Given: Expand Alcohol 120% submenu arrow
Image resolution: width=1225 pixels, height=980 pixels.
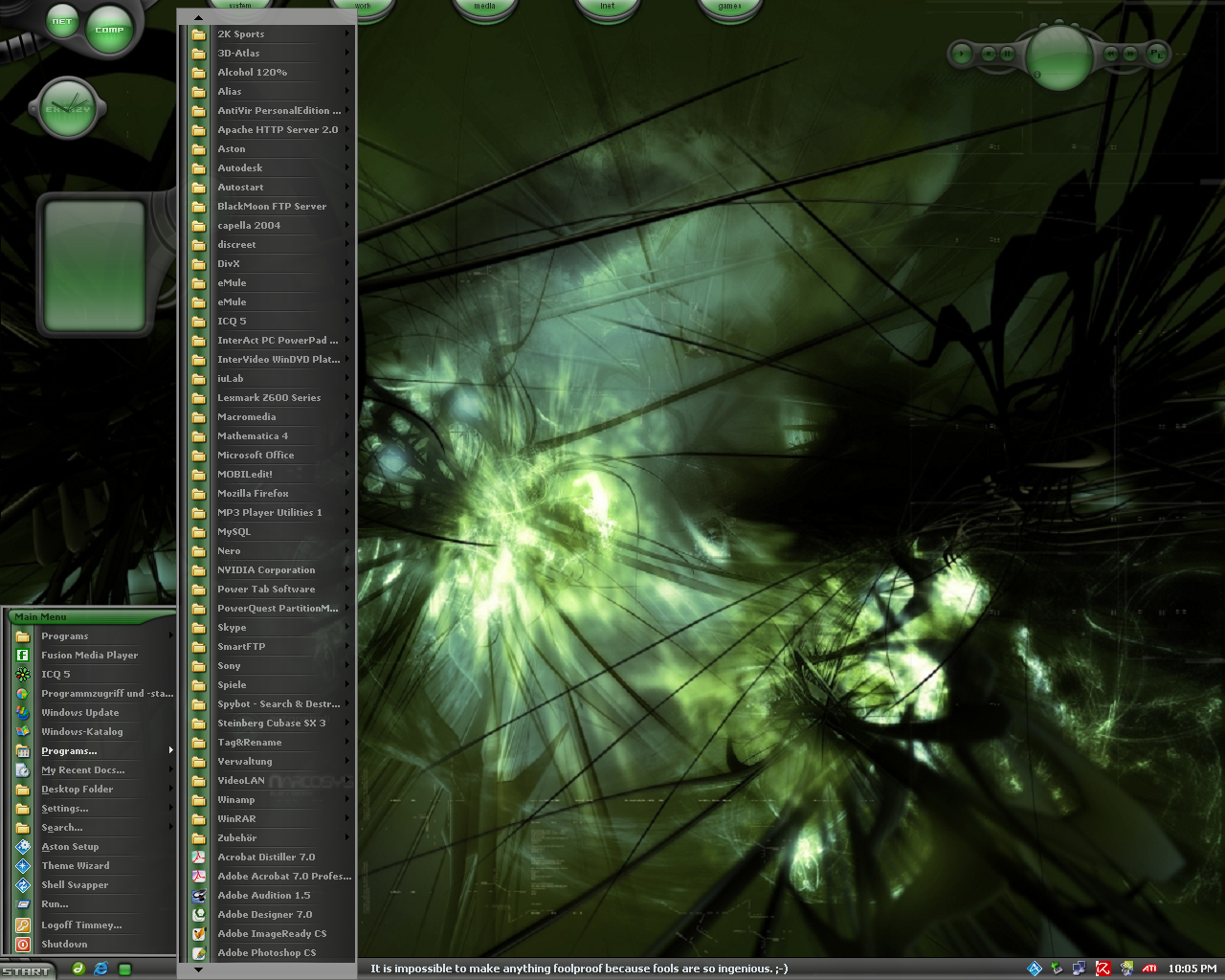Looking at the screenshot, I should [x=347, y=72].
